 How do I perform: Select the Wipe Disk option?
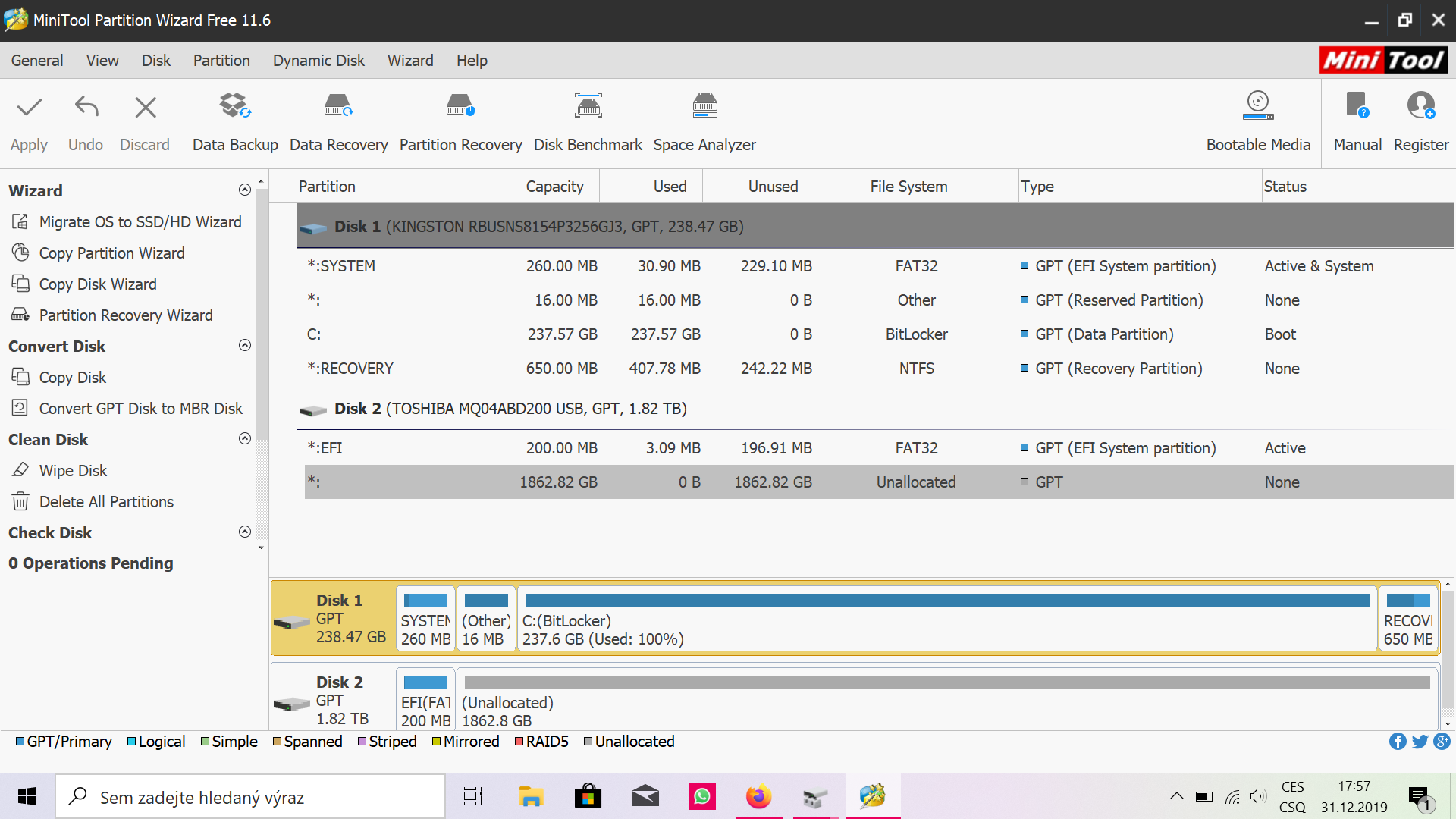(x=73, y=471)
